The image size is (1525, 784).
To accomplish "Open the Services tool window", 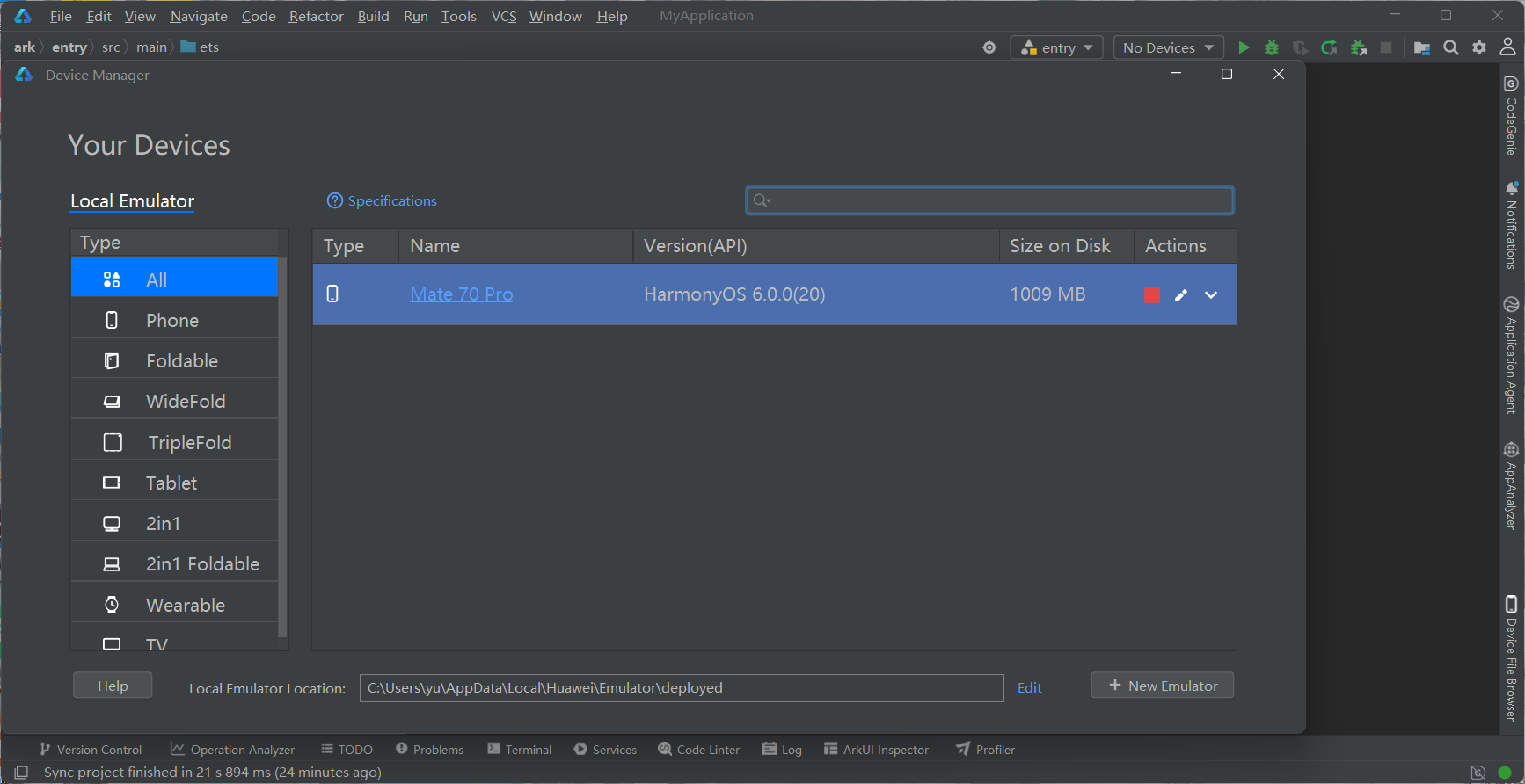I will pos(605,749).
